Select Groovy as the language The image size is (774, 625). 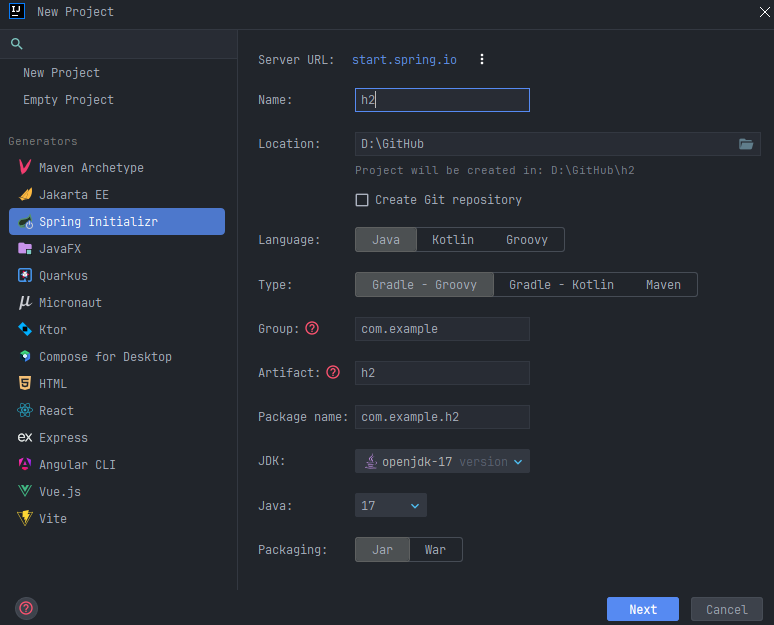coord(526,240)
